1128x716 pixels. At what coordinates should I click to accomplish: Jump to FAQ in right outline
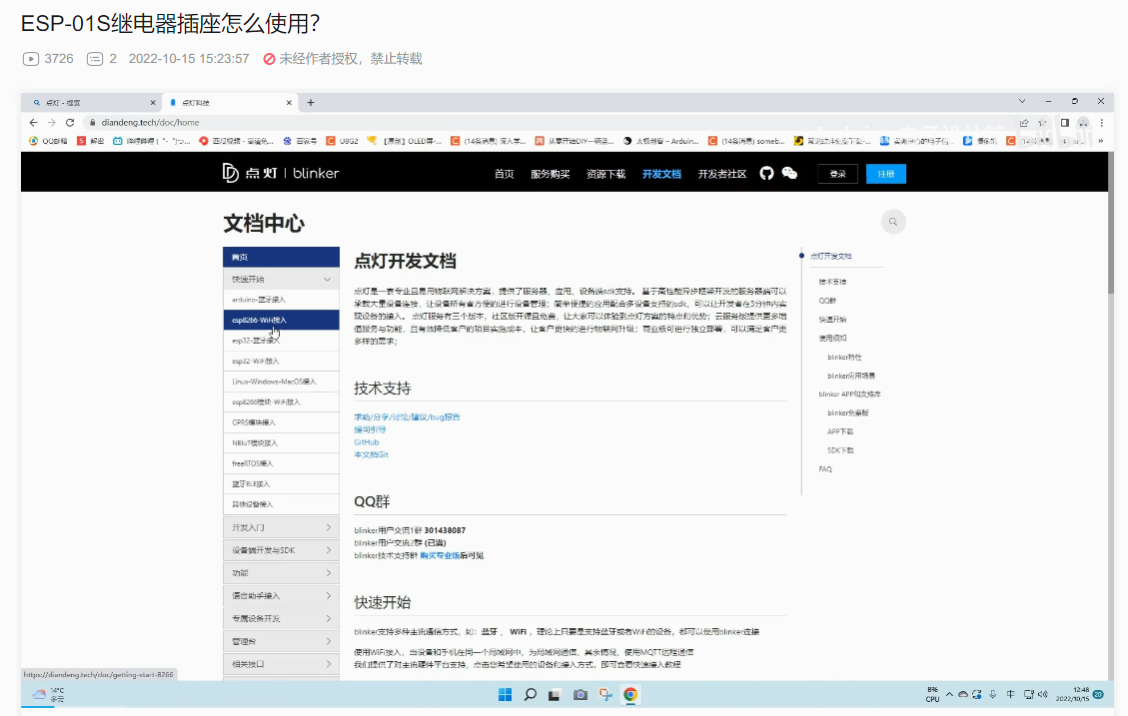[825, 469]
